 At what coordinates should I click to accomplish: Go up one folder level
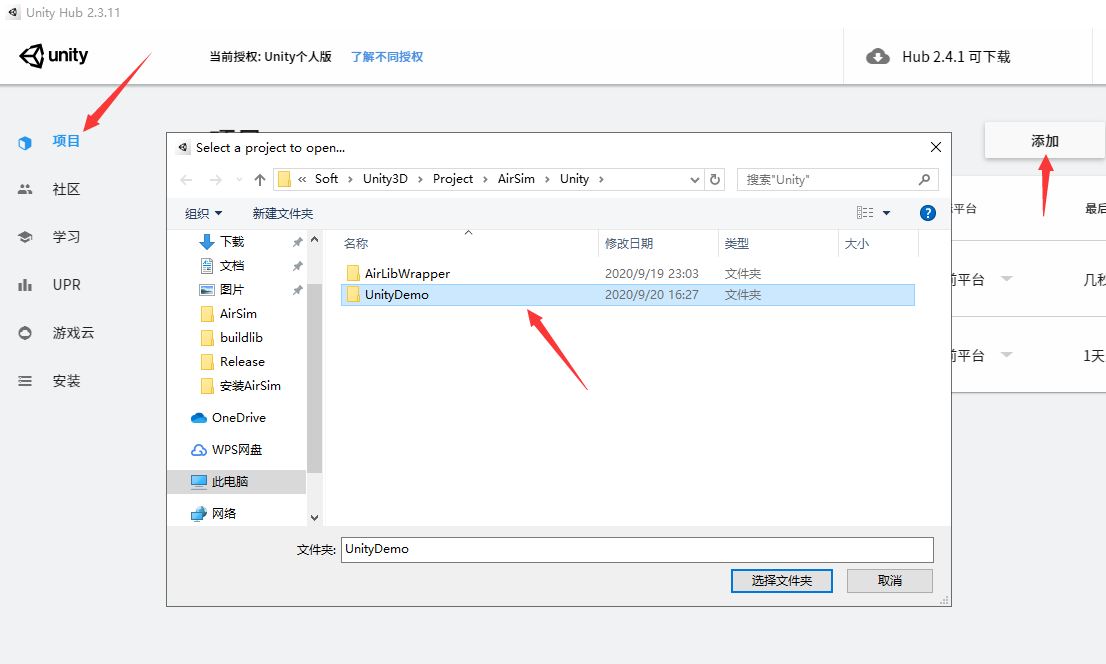coord(260,180)
